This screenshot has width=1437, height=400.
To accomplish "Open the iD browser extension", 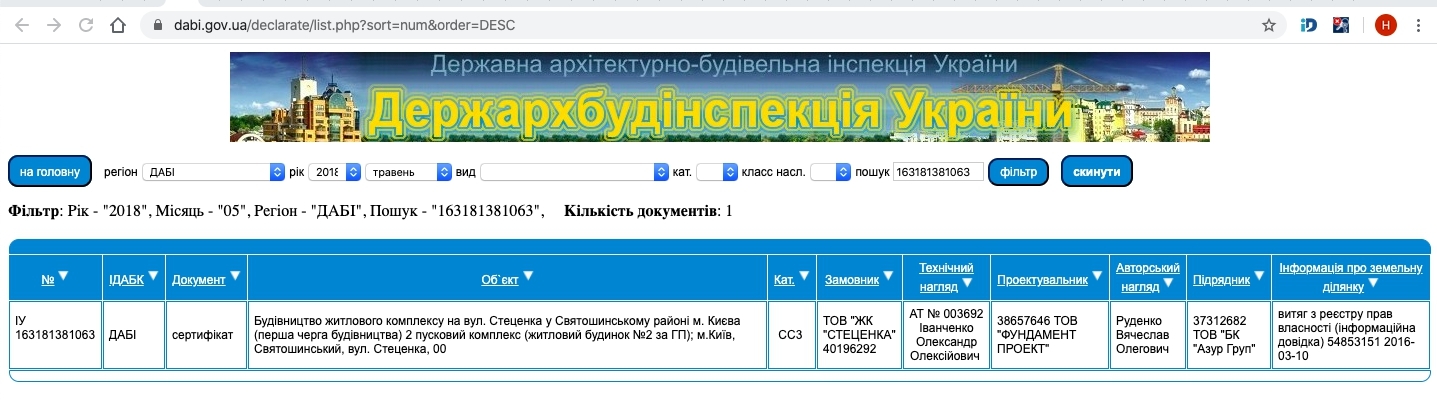I will click(x=1309, y=25).
